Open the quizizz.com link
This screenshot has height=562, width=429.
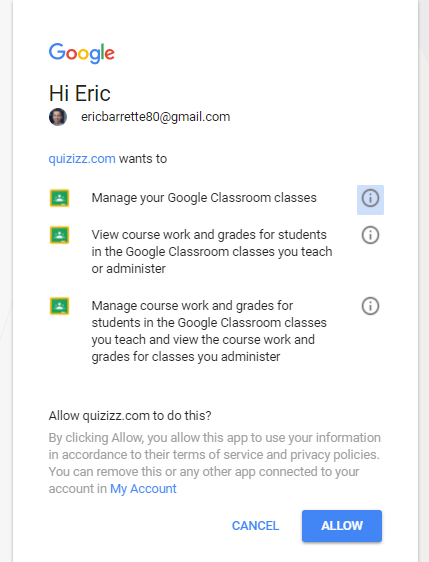pyautogui.click(x=82, y=159)
